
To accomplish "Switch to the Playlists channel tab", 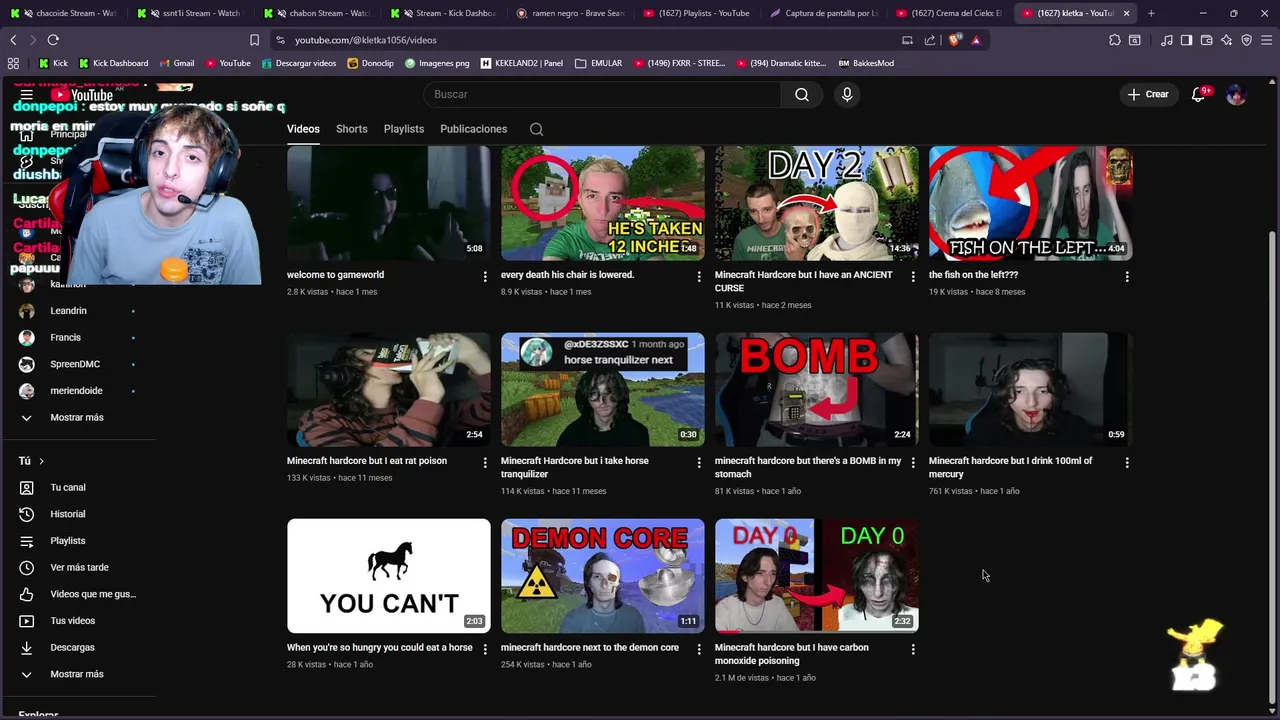I will pos(404,129).
